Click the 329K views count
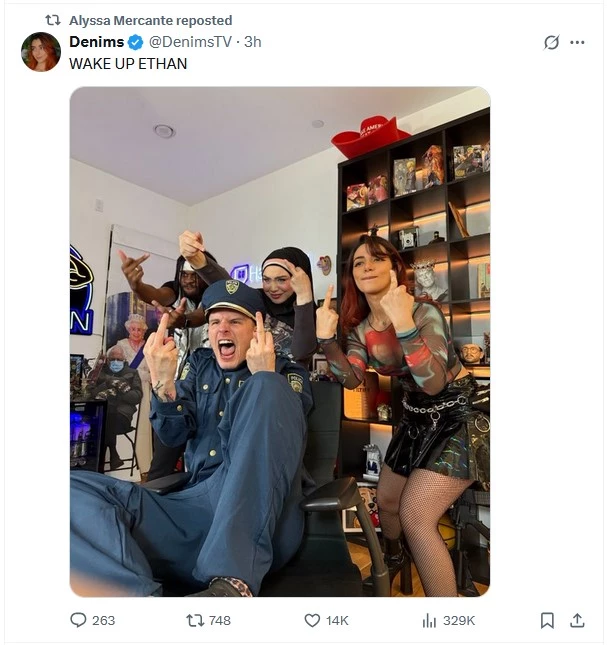The width and height of the screenshot is (607, 645). pos(459,620)
